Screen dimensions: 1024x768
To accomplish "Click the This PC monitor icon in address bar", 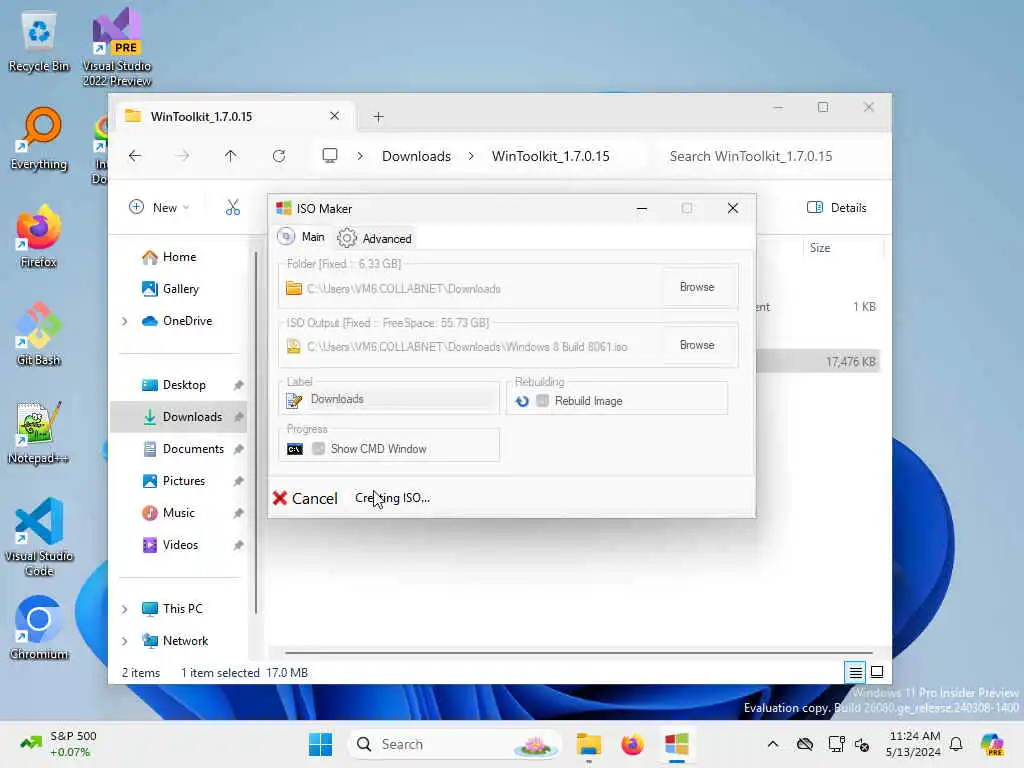I will coord(330,156).
